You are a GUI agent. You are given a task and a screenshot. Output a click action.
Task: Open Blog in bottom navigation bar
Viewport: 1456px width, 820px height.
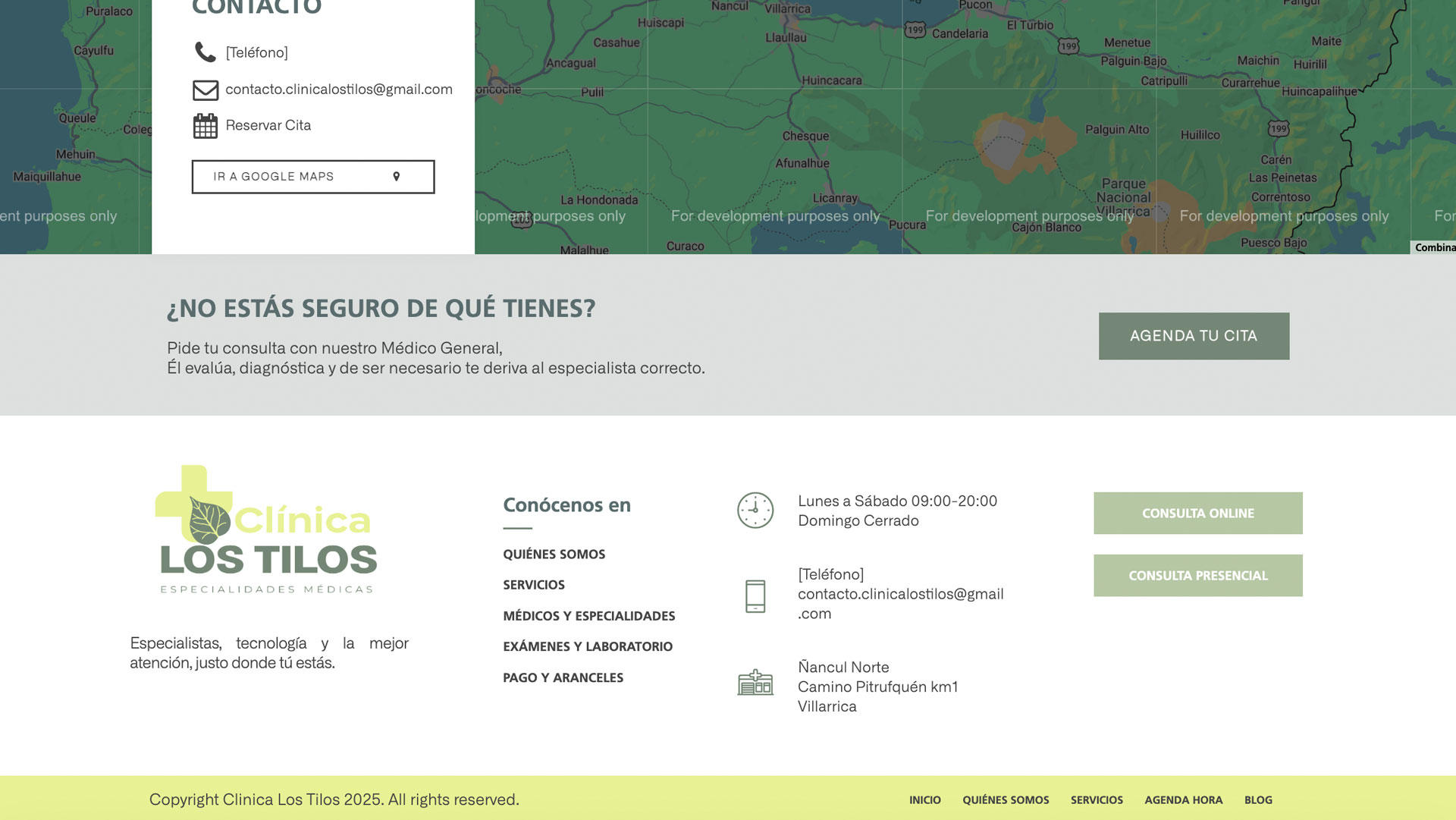click(1258, 800)
